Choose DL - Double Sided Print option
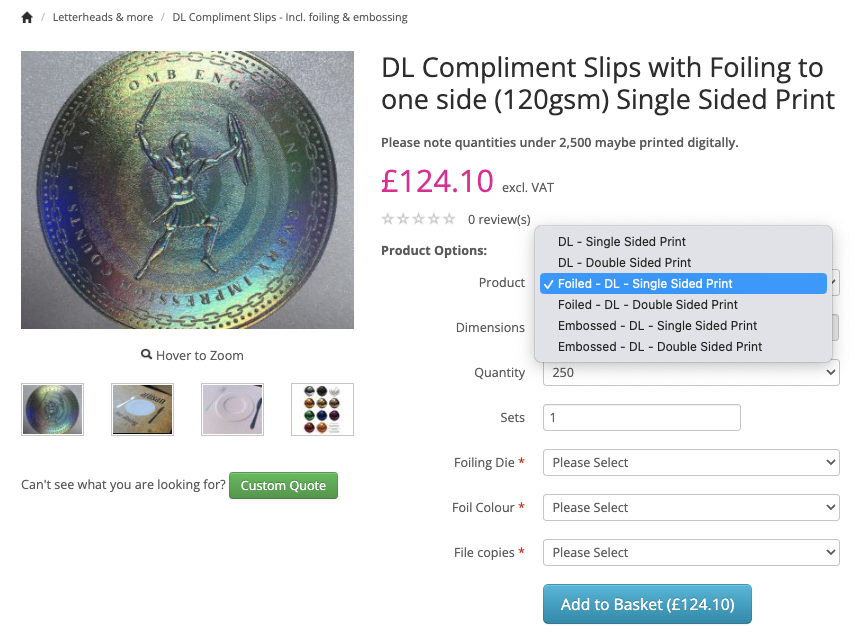864x643 pixels. [624, 263]
